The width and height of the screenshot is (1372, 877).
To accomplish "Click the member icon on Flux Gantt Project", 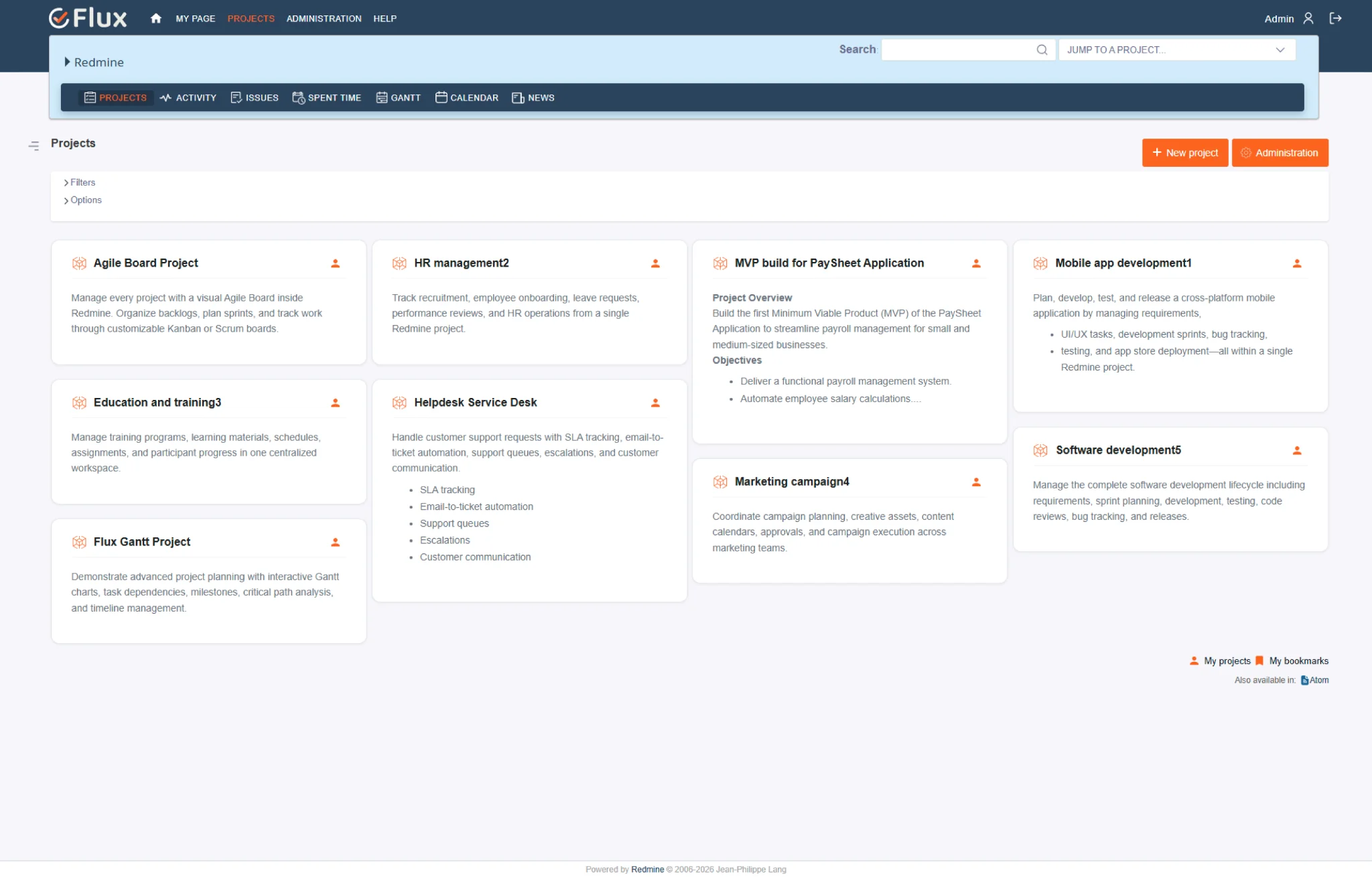I will click(335, 542).
